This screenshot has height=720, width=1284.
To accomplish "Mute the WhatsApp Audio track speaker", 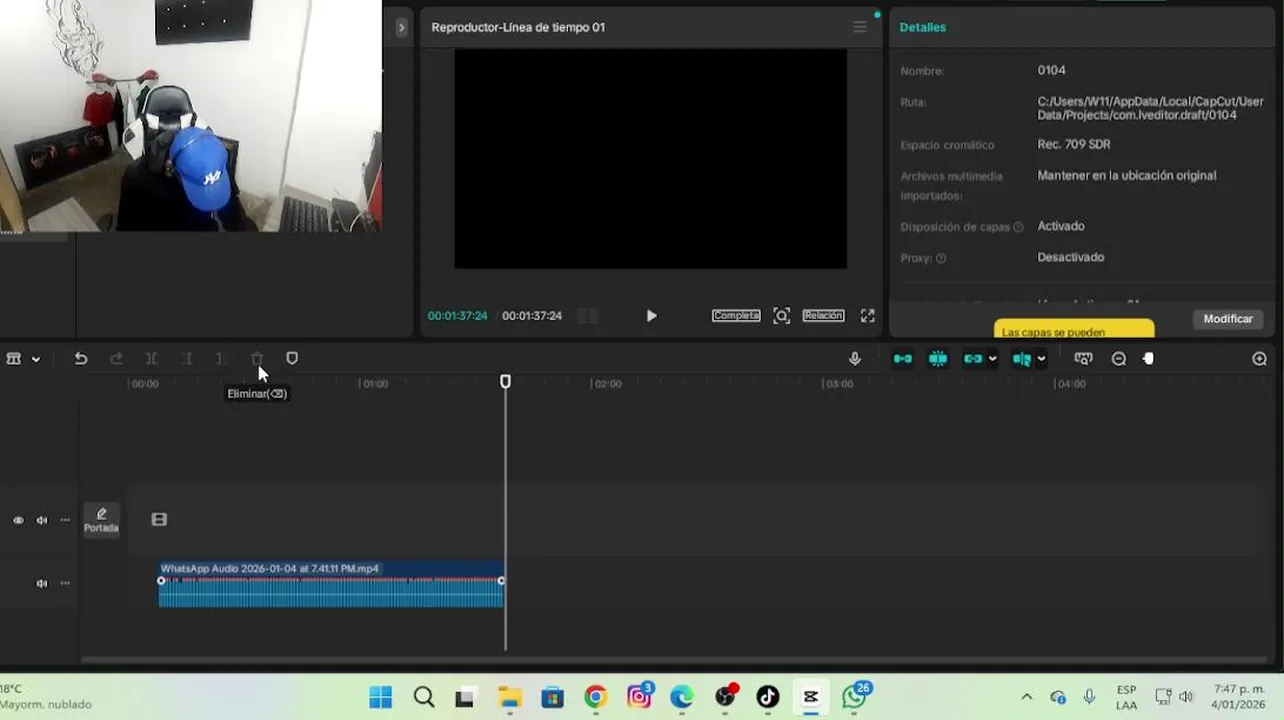I will pyautogui.click(x=42, y=583).
